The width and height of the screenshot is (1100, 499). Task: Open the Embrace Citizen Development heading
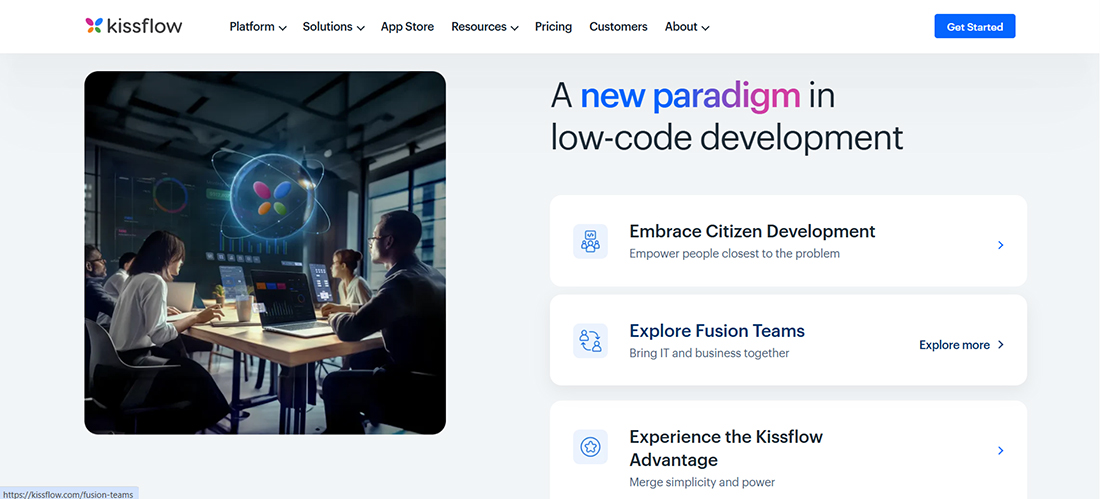click(752, 231)
